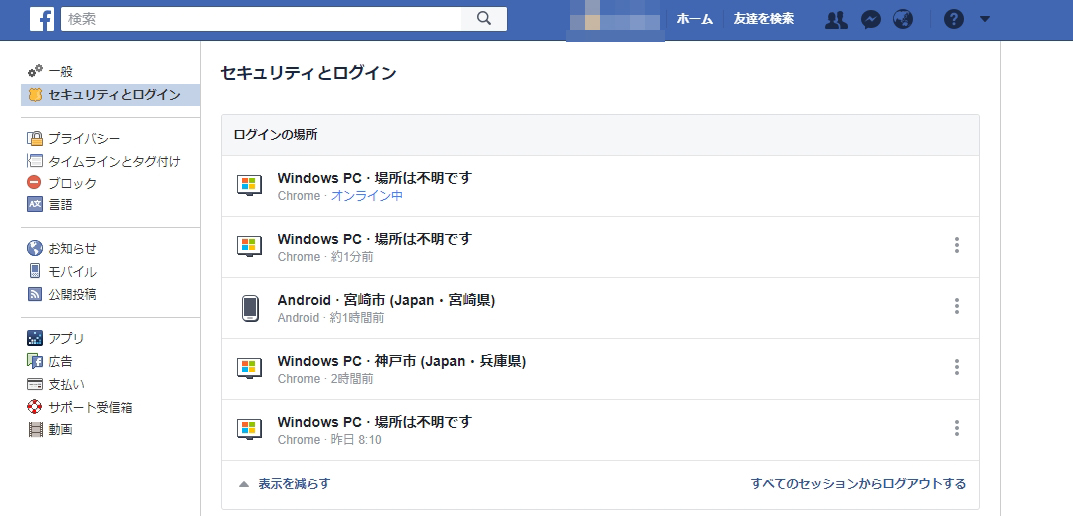Screen dimensions: 1073x516
Task: Open the notifications globe icon
Action: tap(903, 19)
